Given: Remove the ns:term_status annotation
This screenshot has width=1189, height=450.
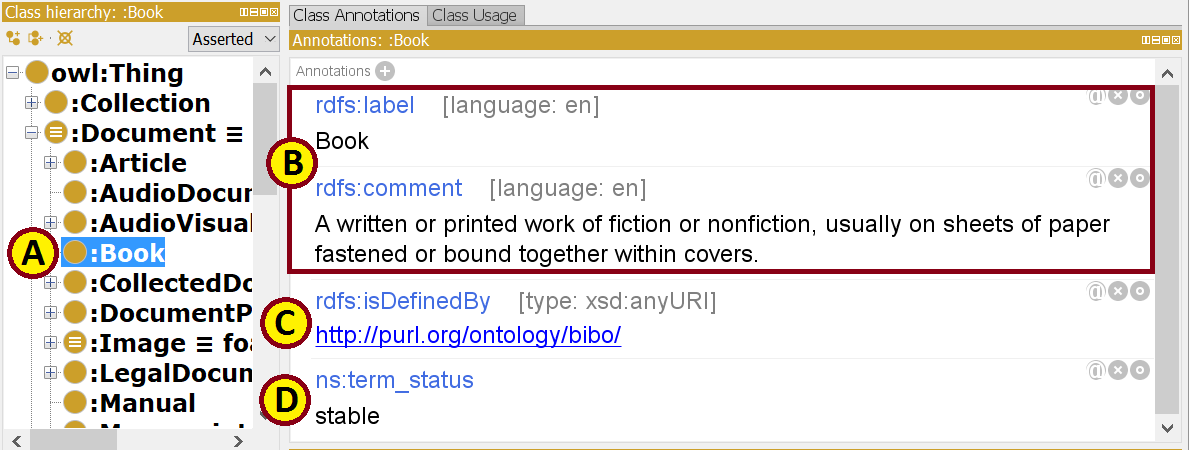Looking at the screenshot, I should (x=1118, y=371).
